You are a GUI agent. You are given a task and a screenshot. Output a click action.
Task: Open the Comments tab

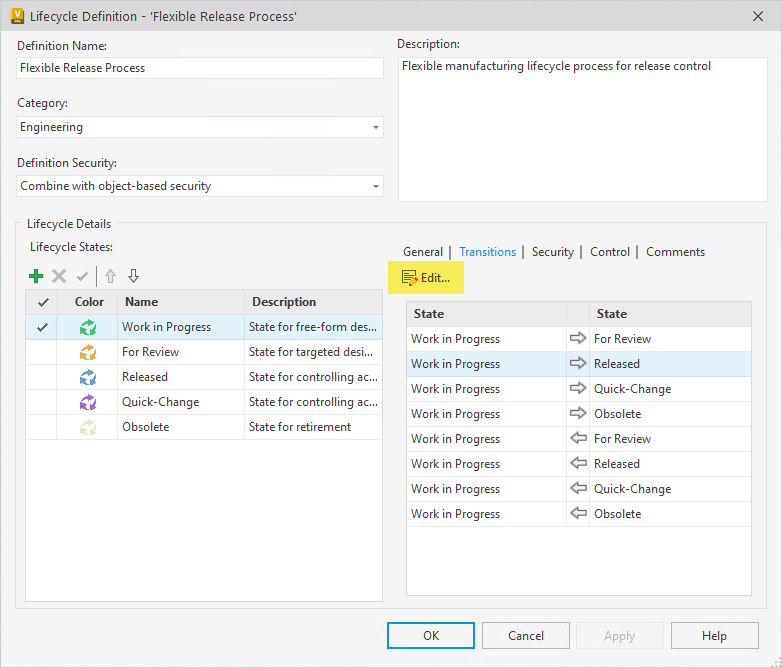click(675, 252)
